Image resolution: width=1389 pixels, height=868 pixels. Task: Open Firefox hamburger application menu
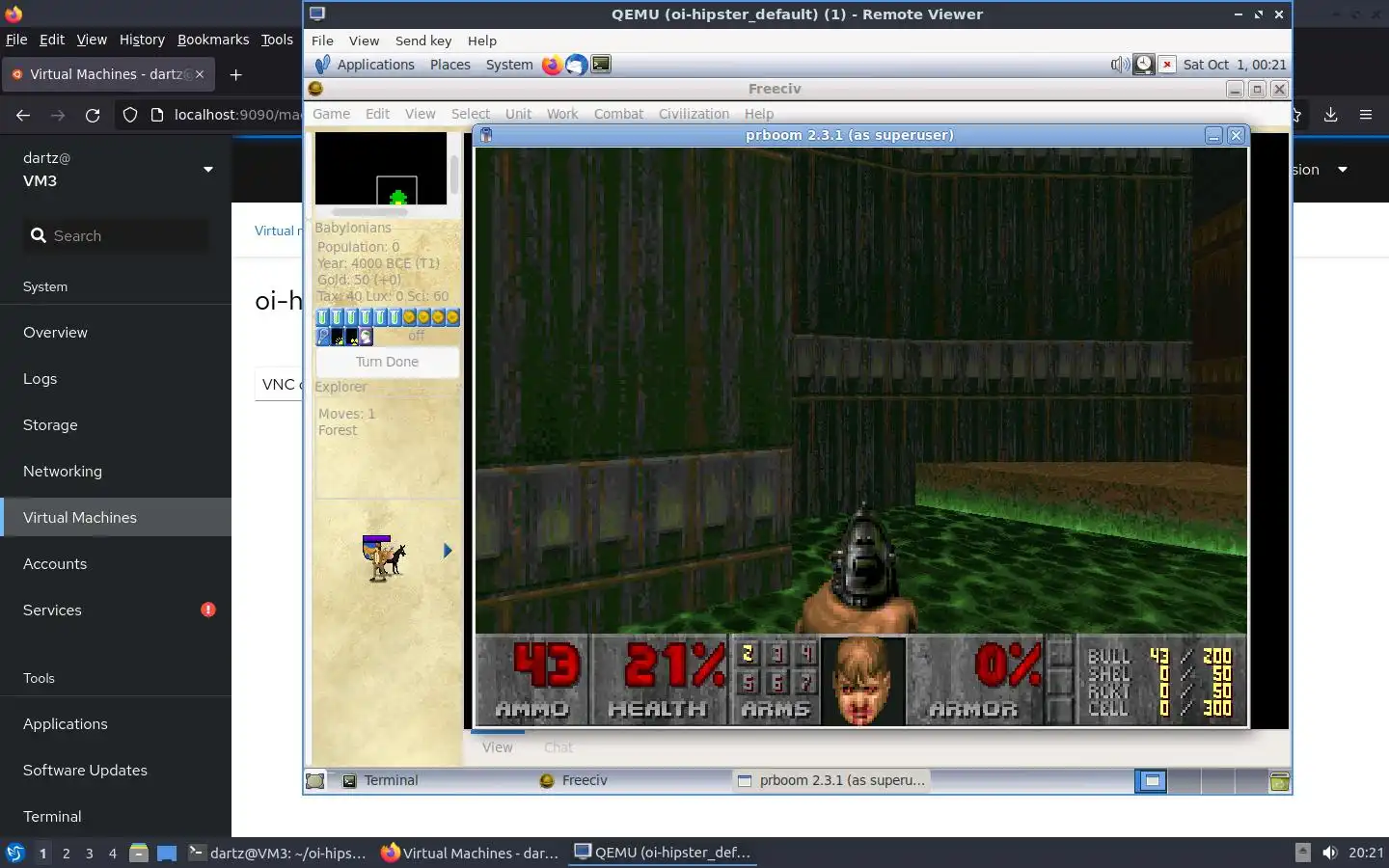point(1365,115)
